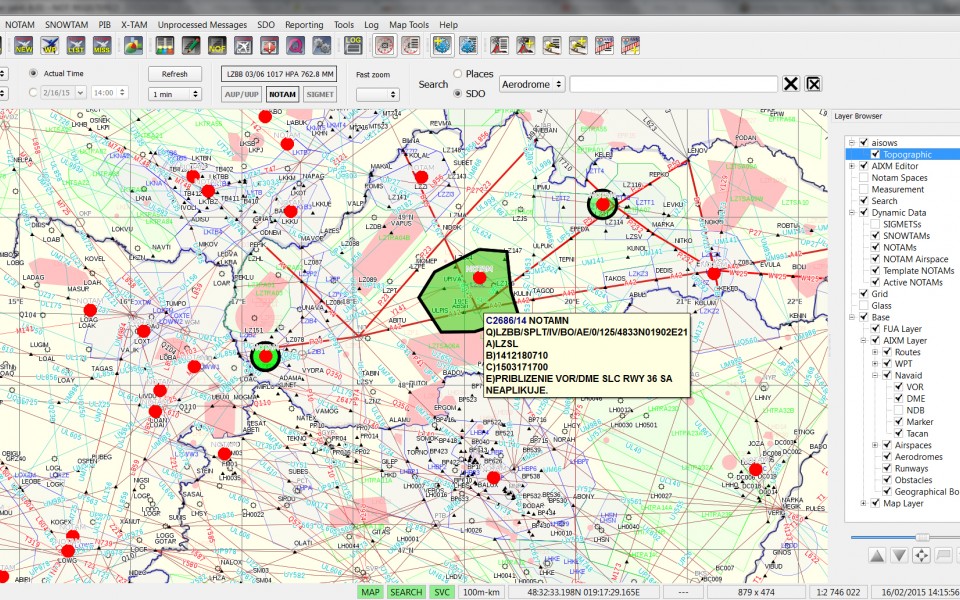Select the Places search radio button
Viewport: 960px width, 600px height.
point(457,73)
